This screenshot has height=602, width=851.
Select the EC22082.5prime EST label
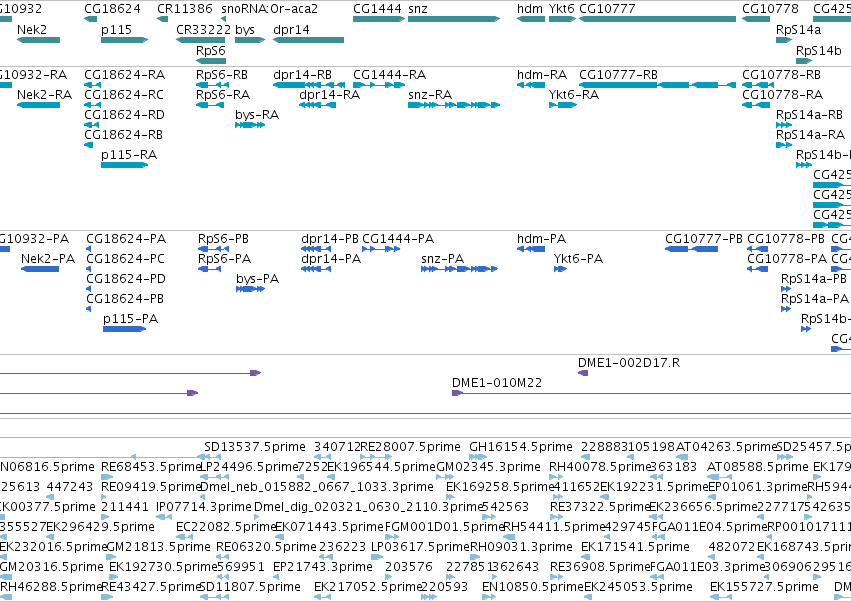(226, 527)
